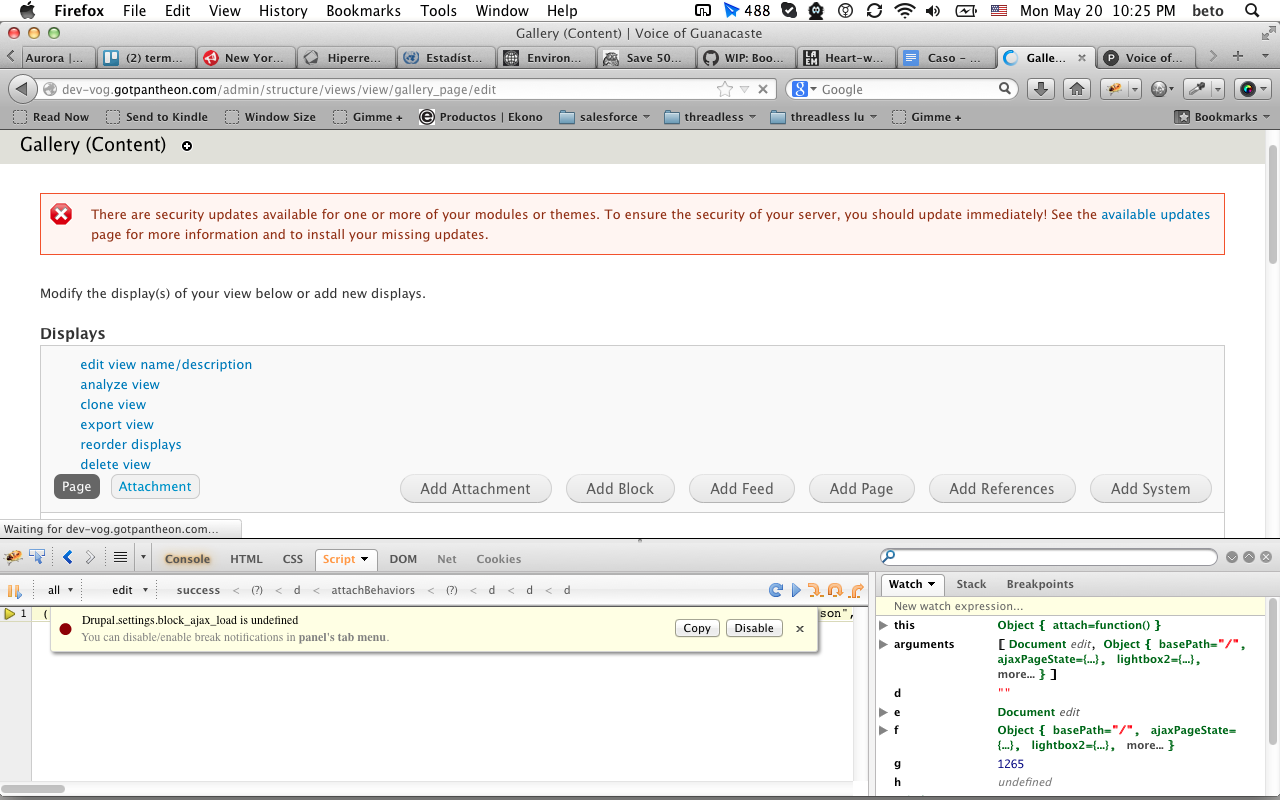Viewport: 1280px width, 800px height.
Task: Click the debugger Continue play button
Action: 796,590
